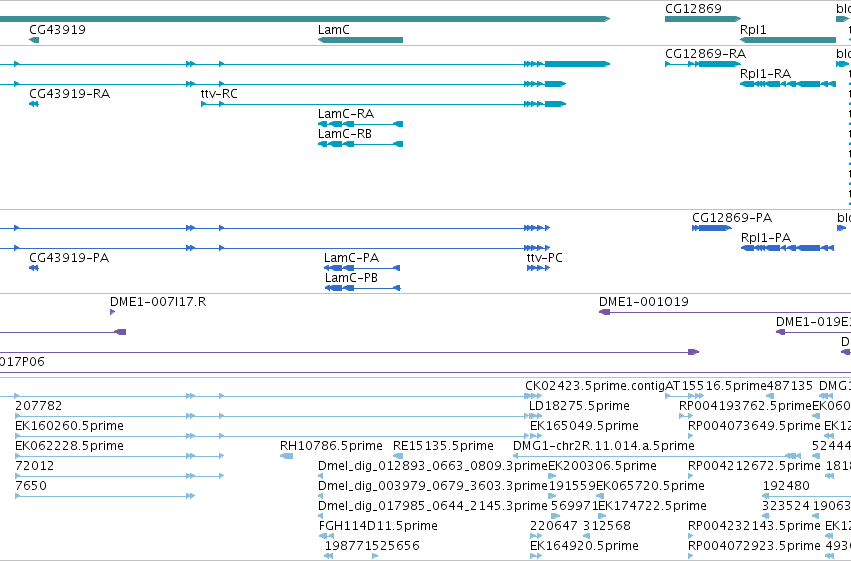
Task: Click the AT15516.5prime EST label
Action: [715, 386]
